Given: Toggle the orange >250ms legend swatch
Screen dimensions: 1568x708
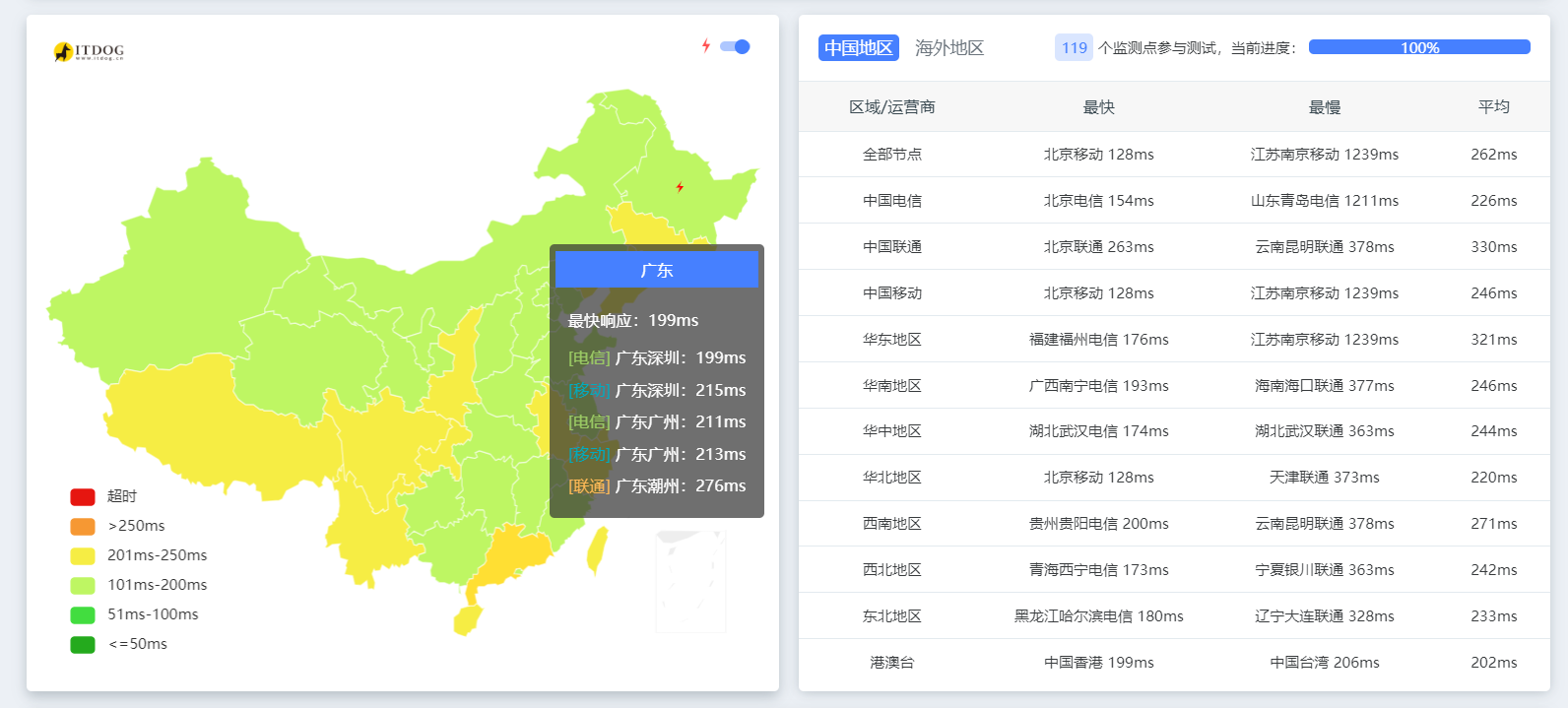Looking at the screenshot, I should pos(83,526).
